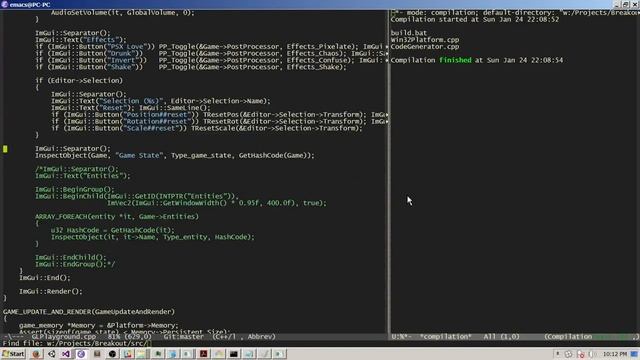
Task: Click the "Scale##reset" code line
Action: click(207, 128)
